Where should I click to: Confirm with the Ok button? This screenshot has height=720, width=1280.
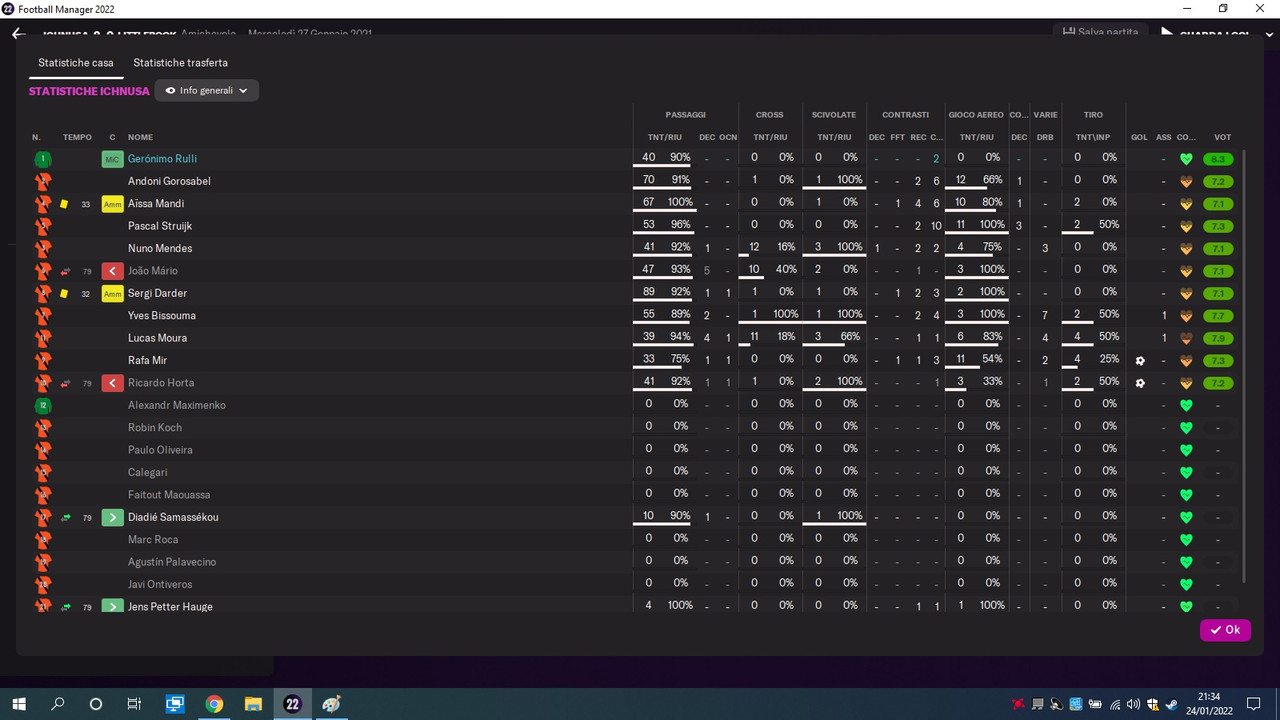coord(1225,630)
